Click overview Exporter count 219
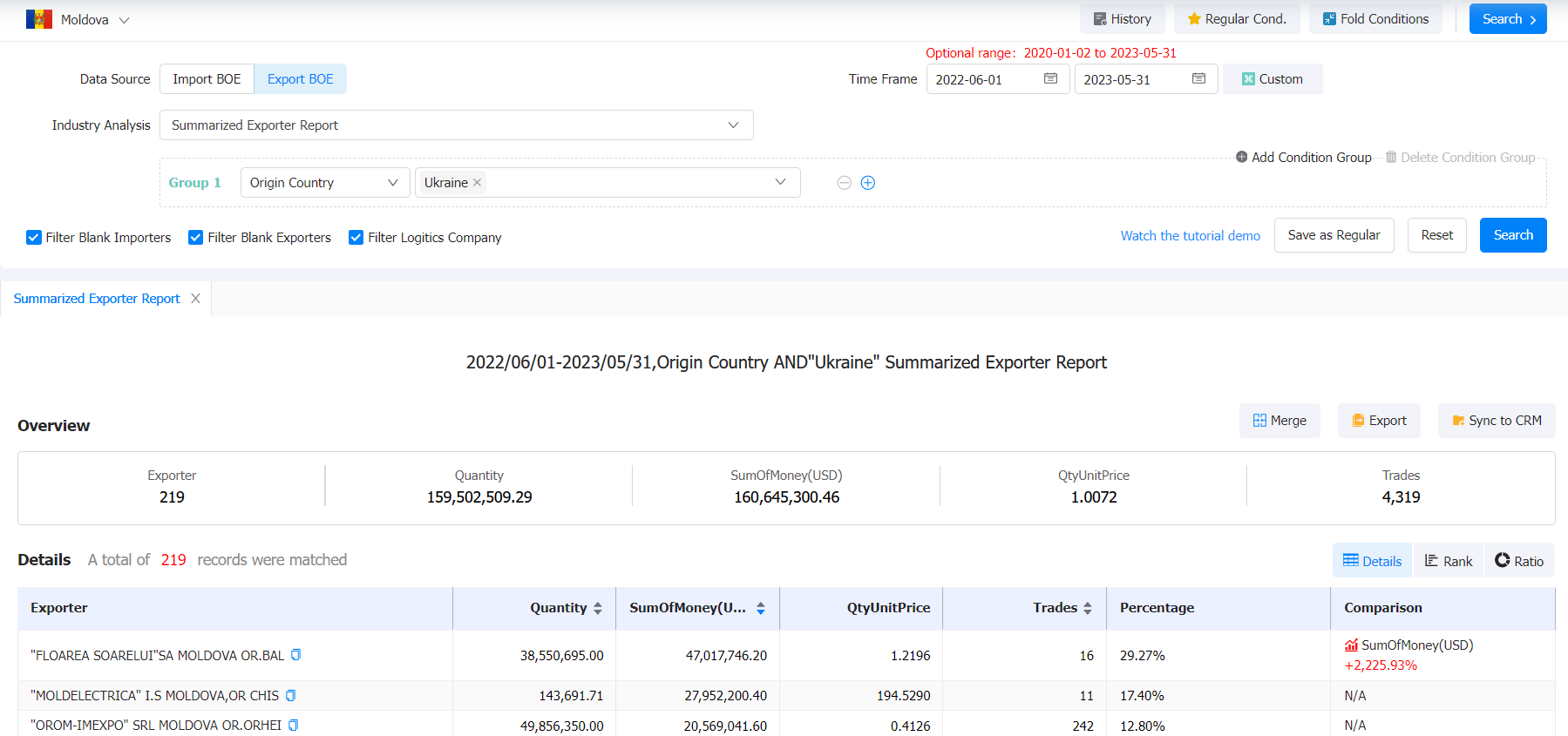 tap(172, 497)
